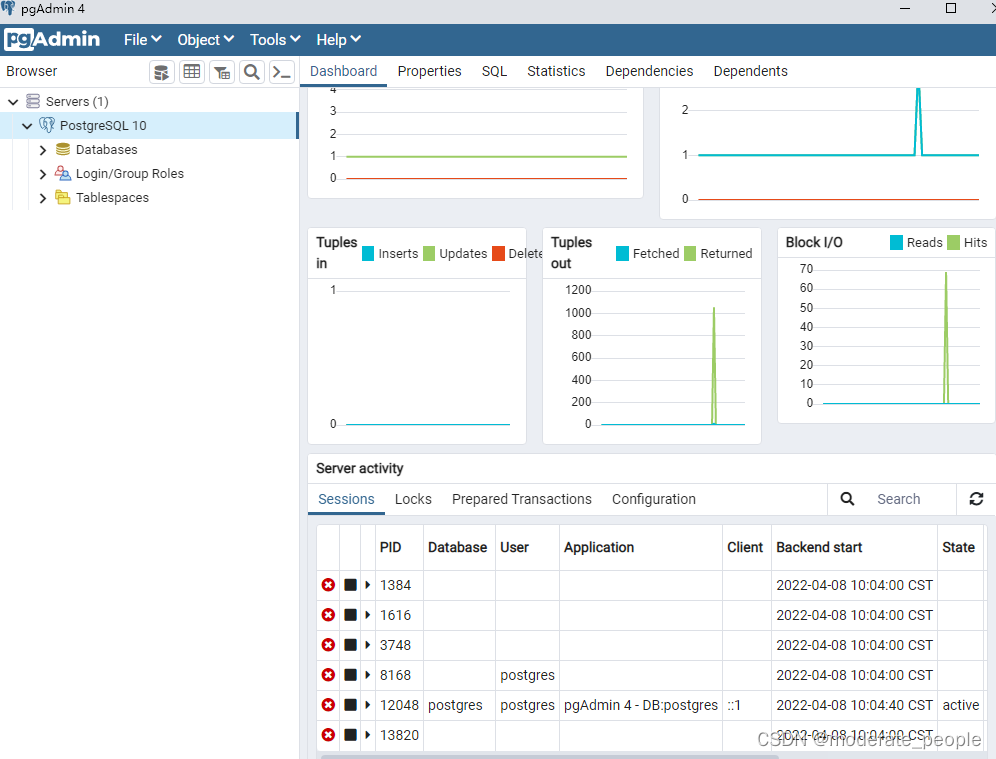Open the Tools menu

[x=274, y=39]
